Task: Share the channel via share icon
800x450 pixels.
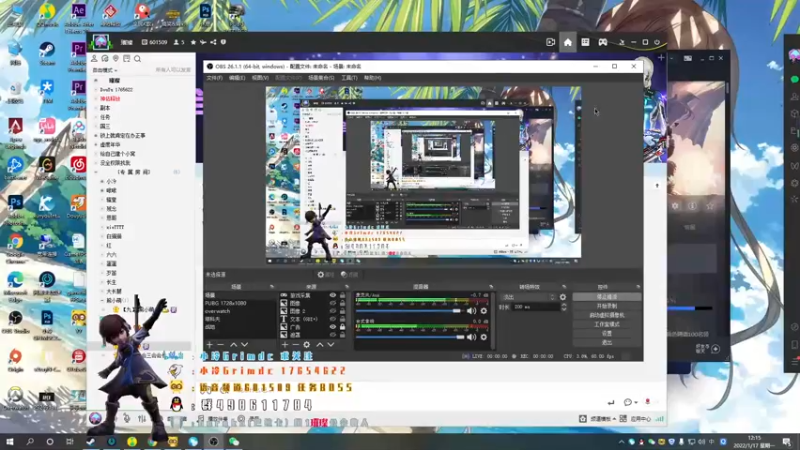Action: click(213, 42)
